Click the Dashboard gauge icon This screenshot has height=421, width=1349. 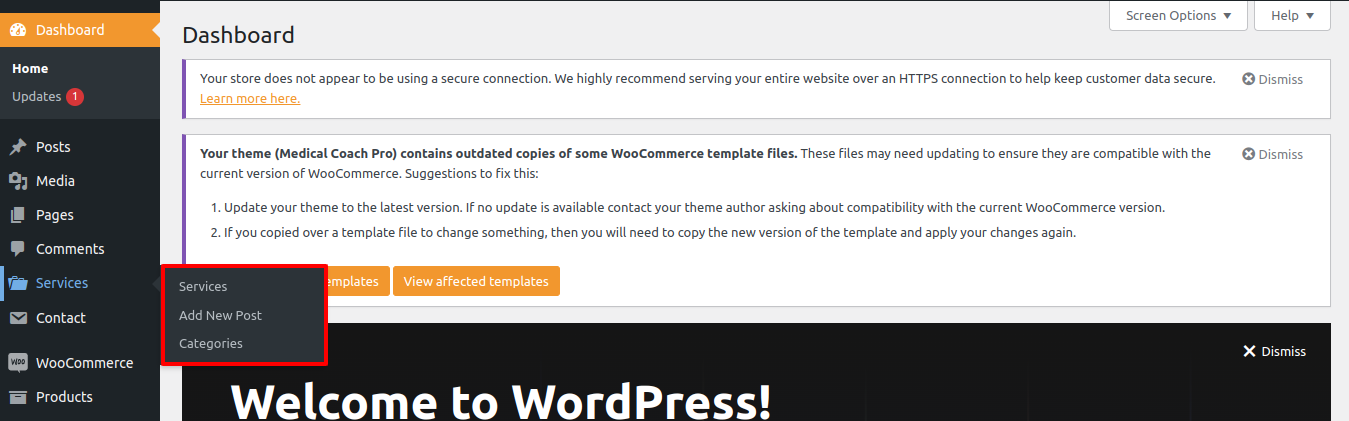tap(18, 30)
